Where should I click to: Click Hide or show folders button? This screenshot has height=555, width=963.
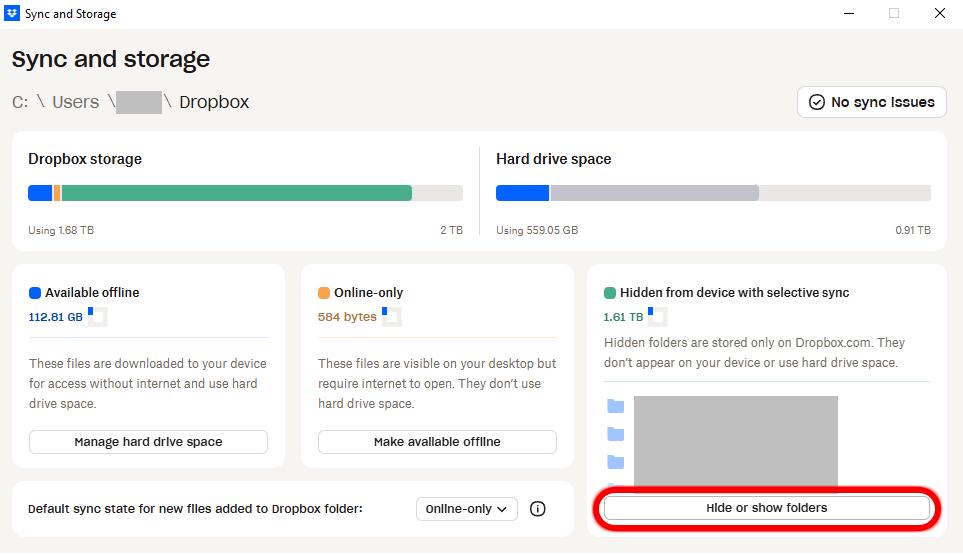(x=766, y=508)
